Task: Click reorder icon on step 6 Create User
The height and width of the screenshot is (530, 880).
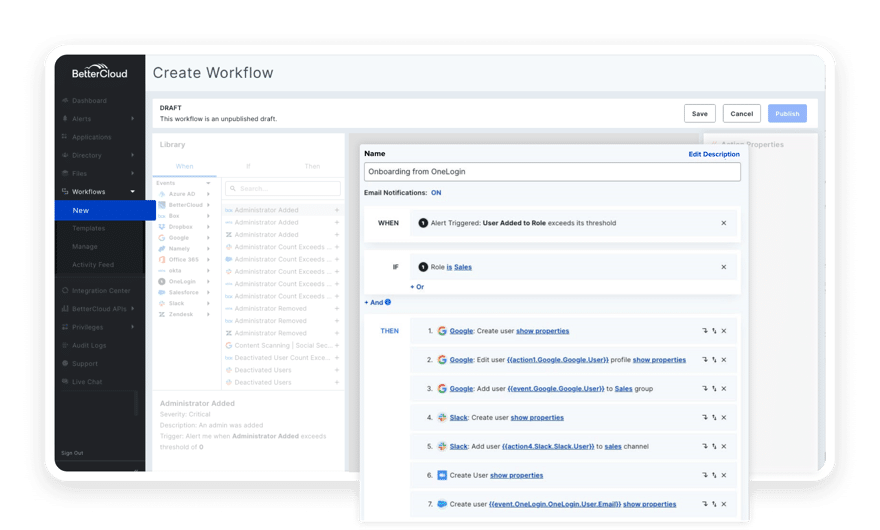Action: coord(714,476)
